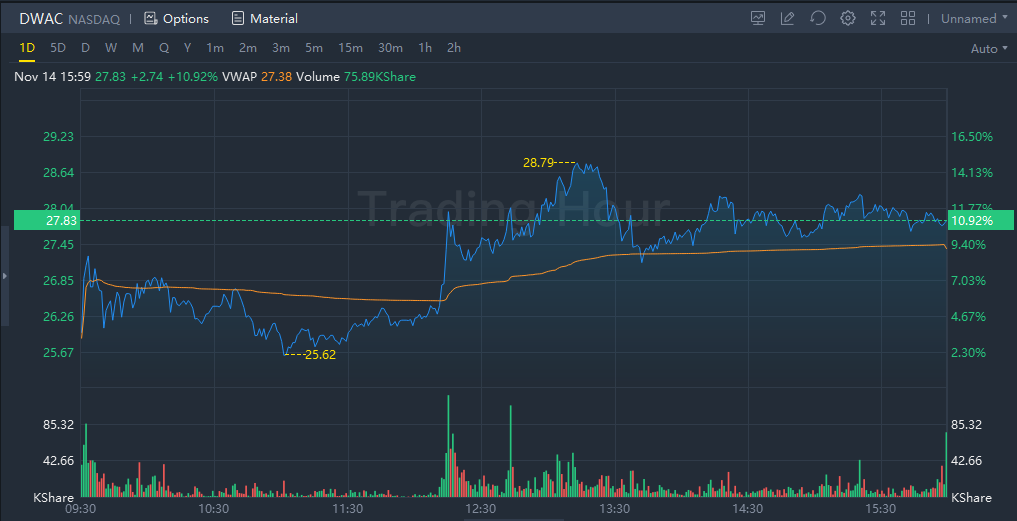Expand the collapsed left side panel arrow

point(5,276)
